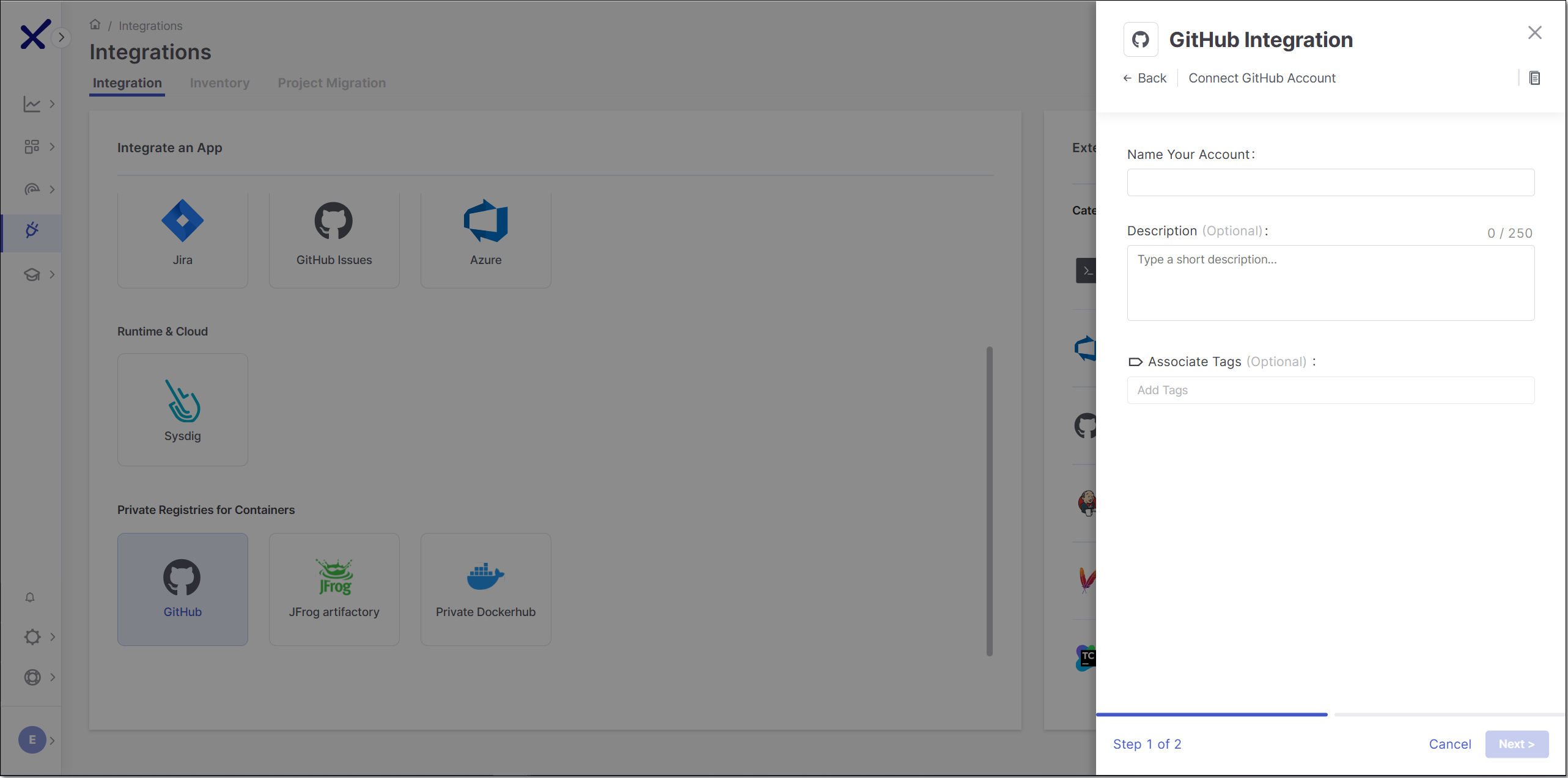The width and height of the screenshot is (1568, 778).
Task: Expand the chevron beside the graduation cap
Action: [x=53, y=274]
